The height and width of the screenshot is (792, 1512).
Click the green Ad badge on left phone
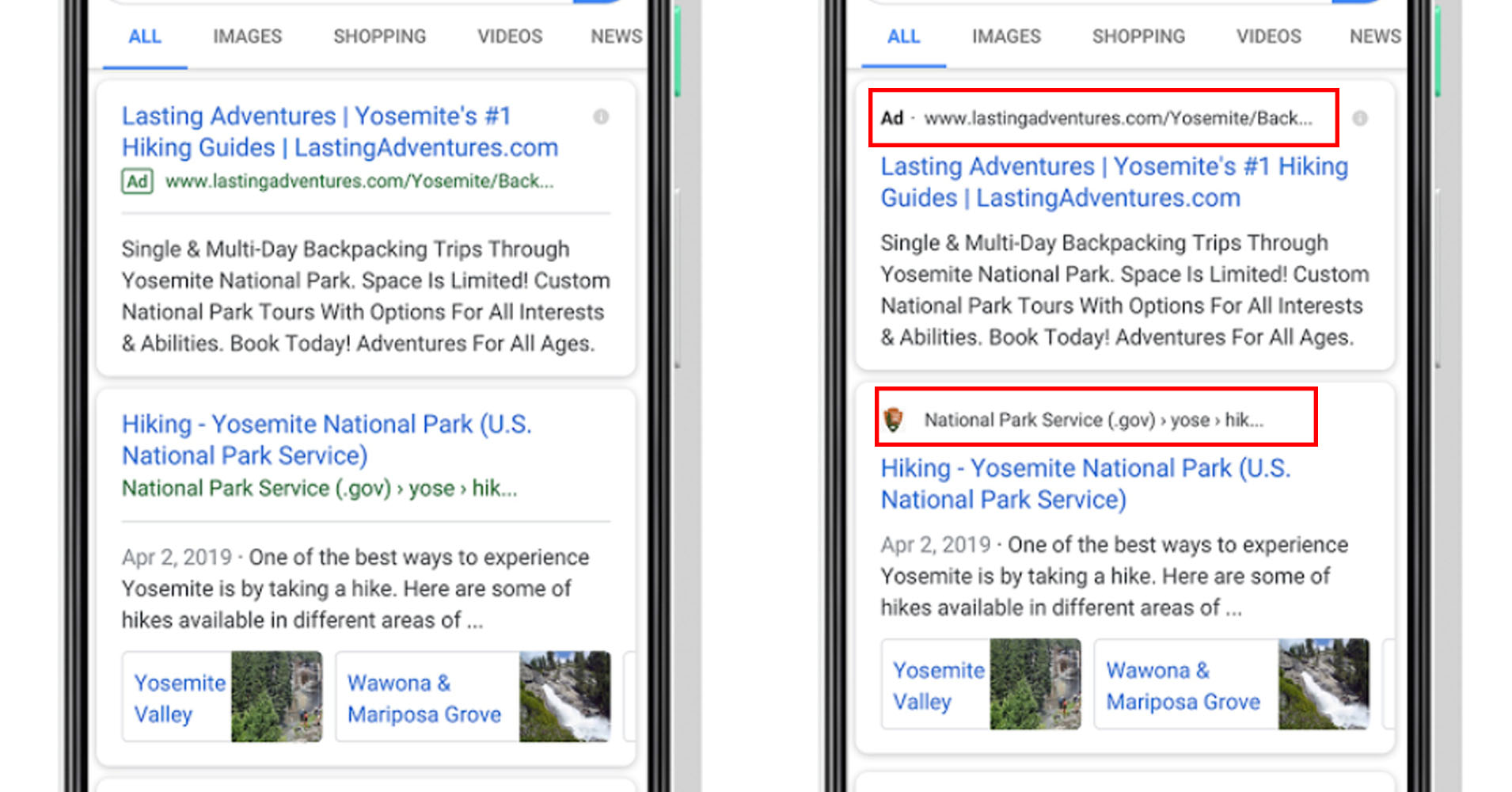click(138, 181)
